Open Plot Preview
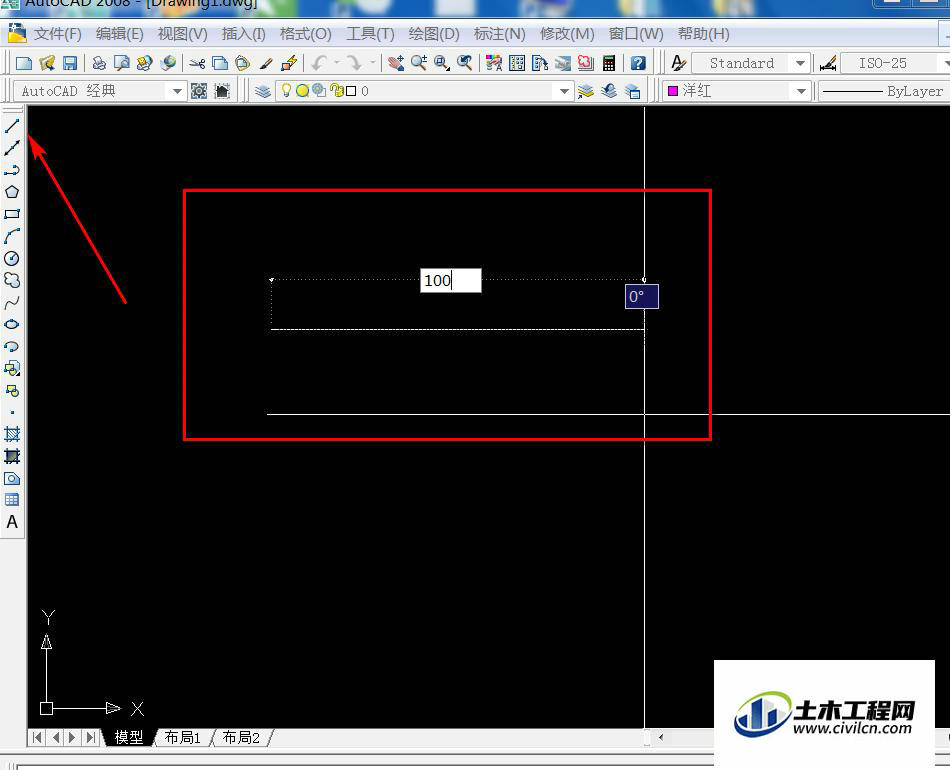Screen dimensions: 950x770 click(122, 63)
